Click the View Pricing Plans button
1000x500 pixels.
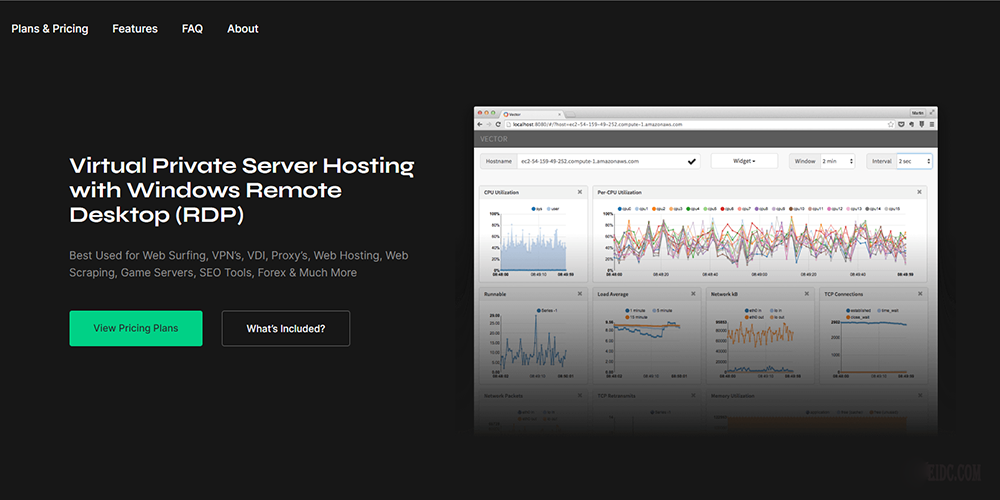[x=136, y=328]
